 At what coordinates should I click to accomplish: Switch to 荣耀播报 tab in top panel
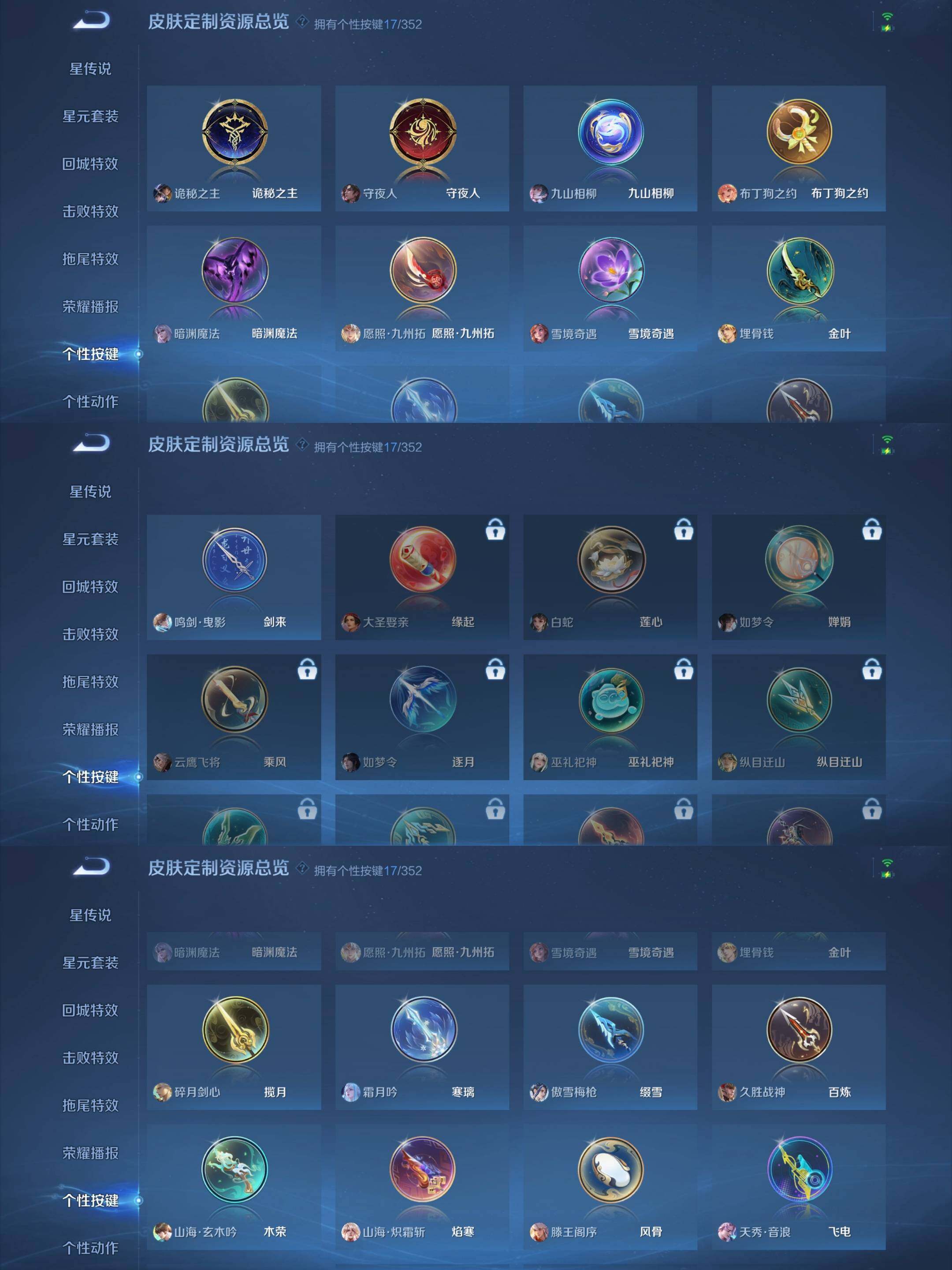[x=90, y=306]
